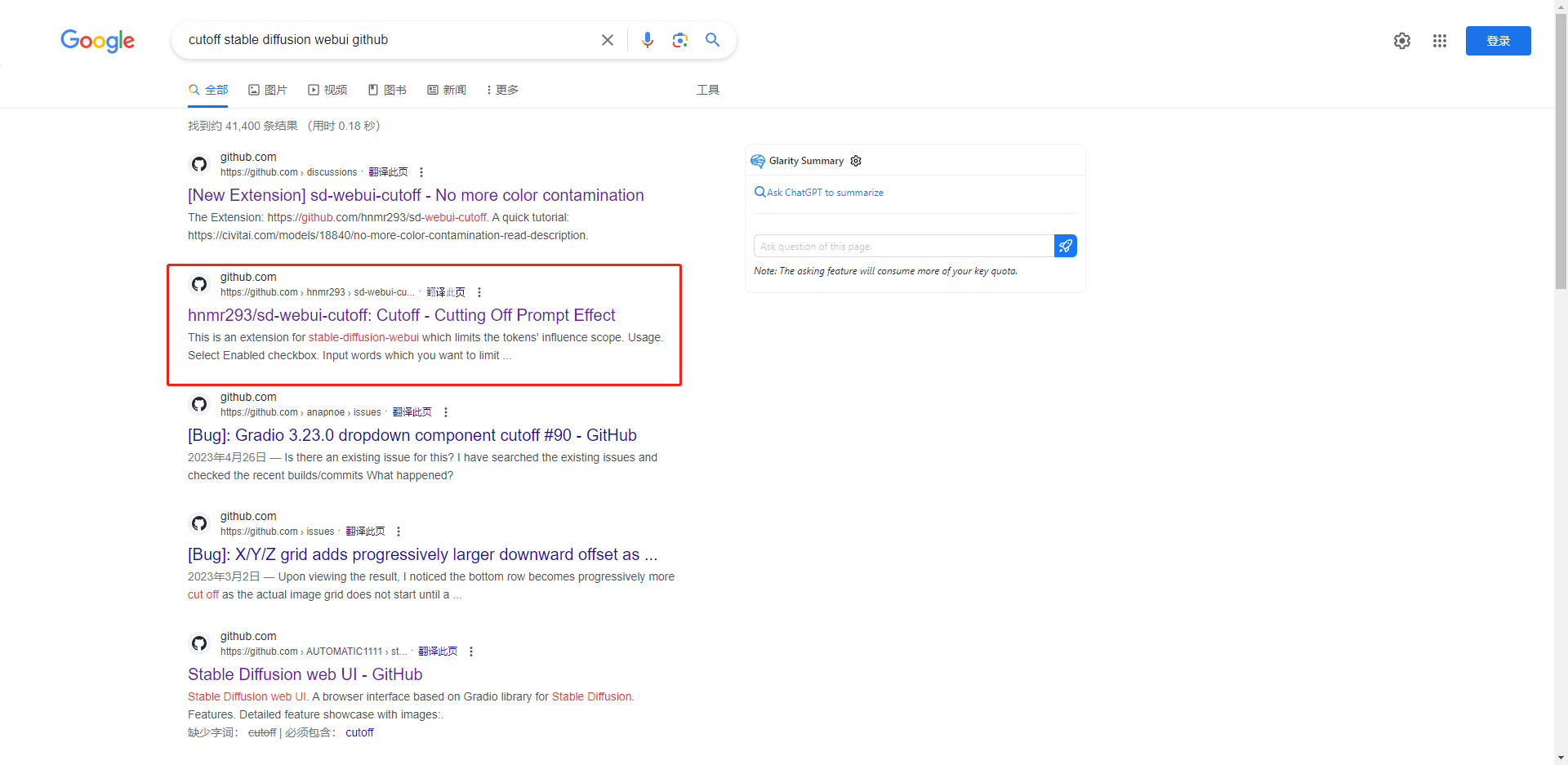This screenshot has height=765, width=1568.
Task: Start voice search with the microphone icon
Action: [647, 40]
